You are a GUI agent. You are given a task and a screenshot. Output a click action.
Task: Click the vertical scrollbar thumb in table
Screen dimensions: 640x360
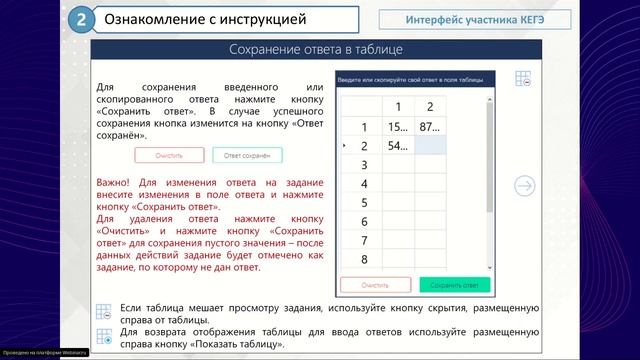[490, 157]
